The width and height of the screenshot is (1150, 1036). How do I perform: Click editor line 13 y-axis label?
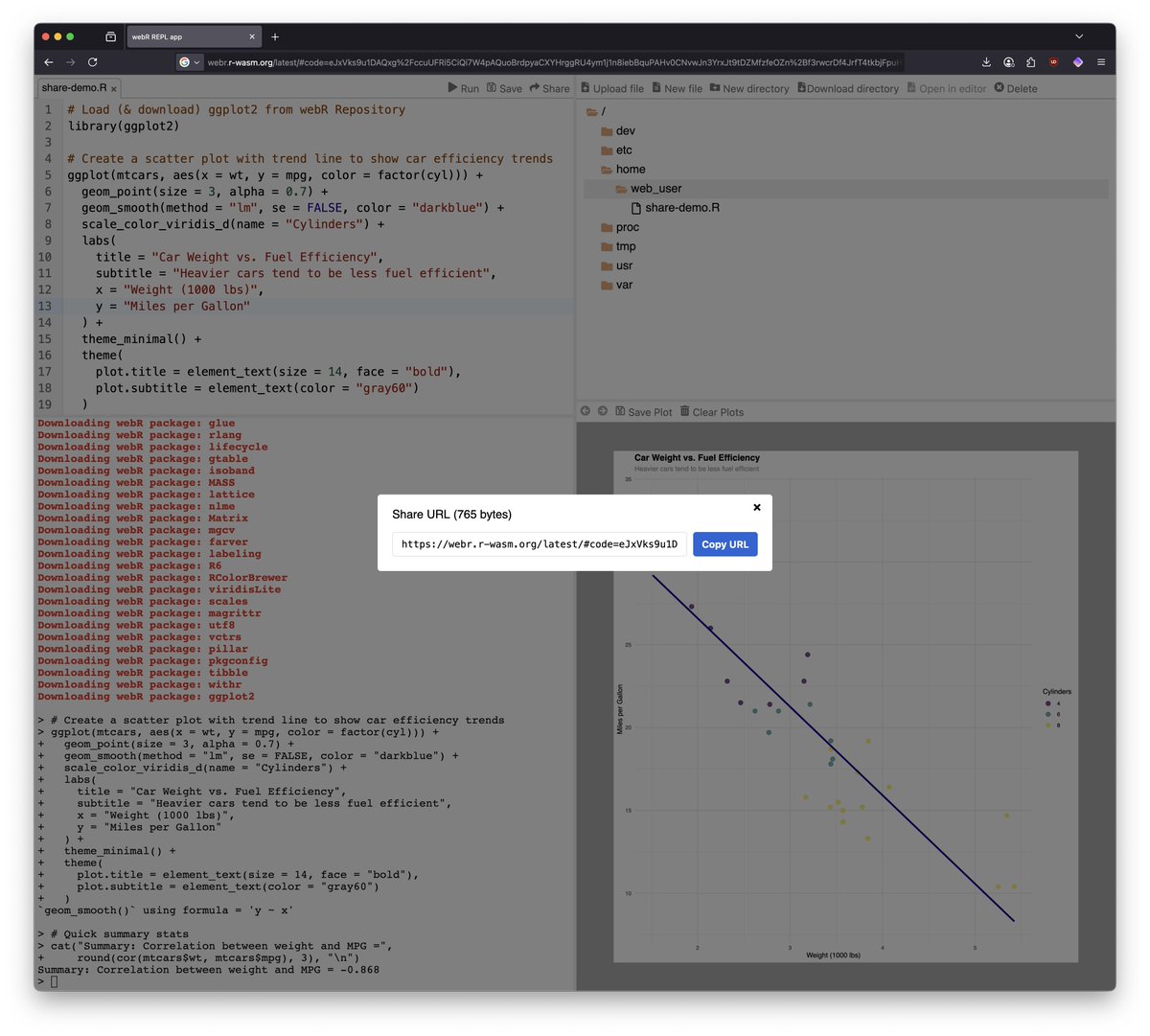[172, 307]
